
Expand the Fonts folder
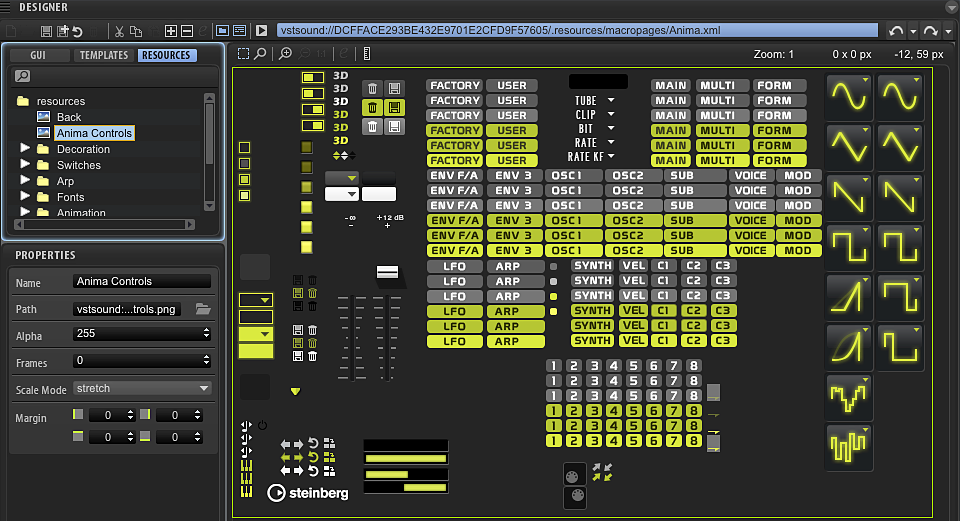click(x=24, y=196)
